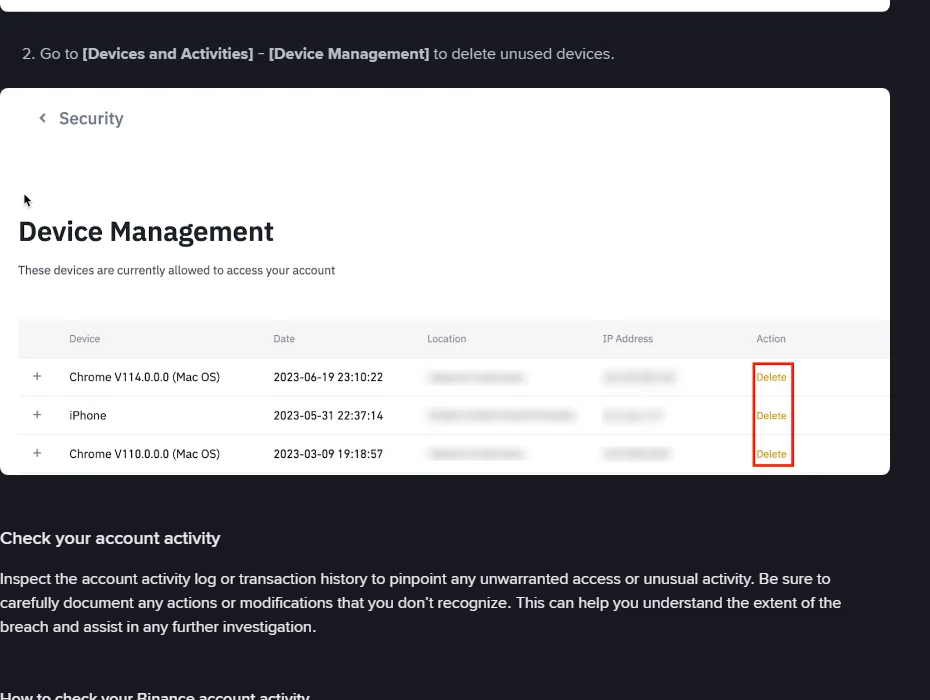Click the 'Inspect the account activity log' paragraph
The height and width of the screenshot is (700, 930).
tap(421, 603)
